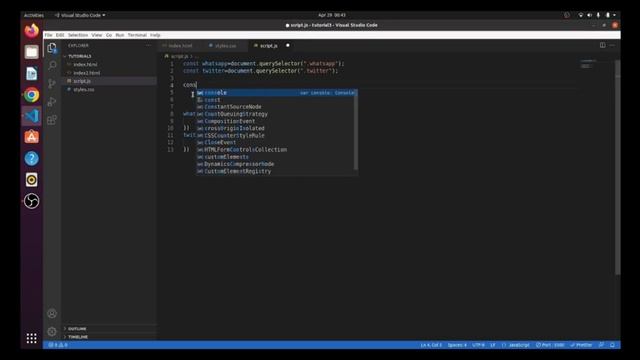Launch Firefox from the Ubuntu dock
The image size is (640, 360).
click(x=31, y=31)
